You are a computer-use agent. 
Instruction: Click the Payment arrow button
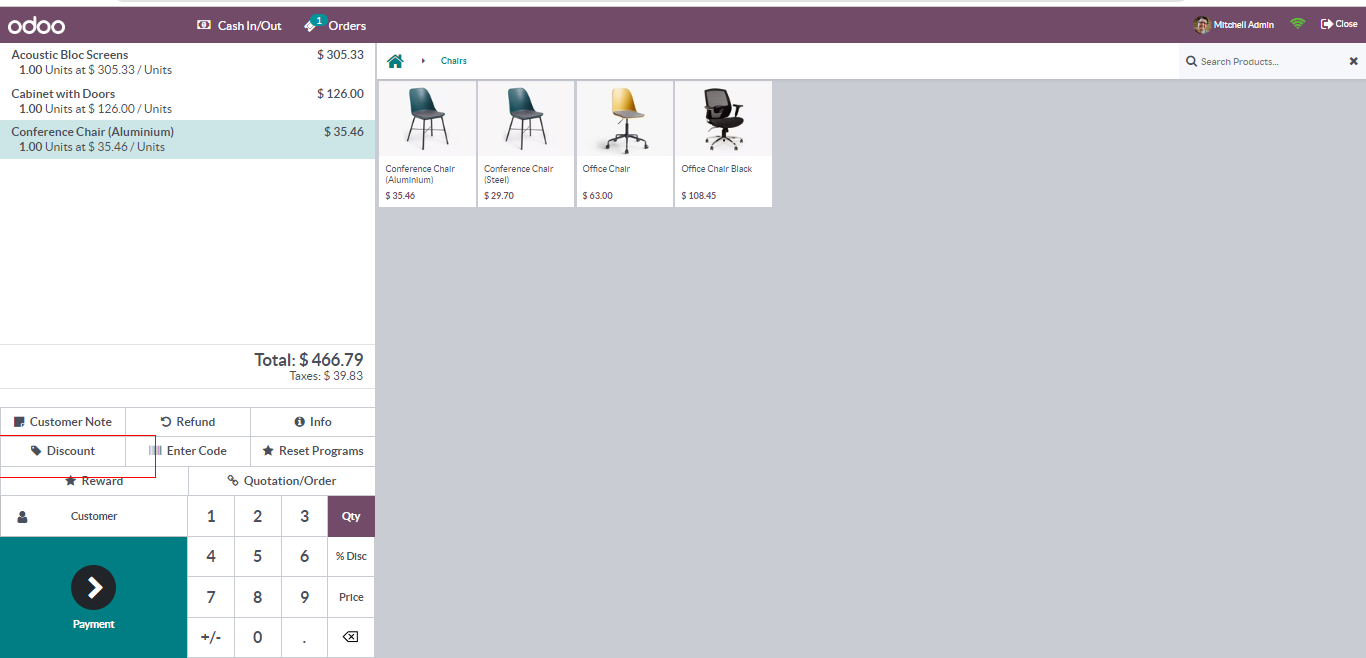[x=93, y=588]
